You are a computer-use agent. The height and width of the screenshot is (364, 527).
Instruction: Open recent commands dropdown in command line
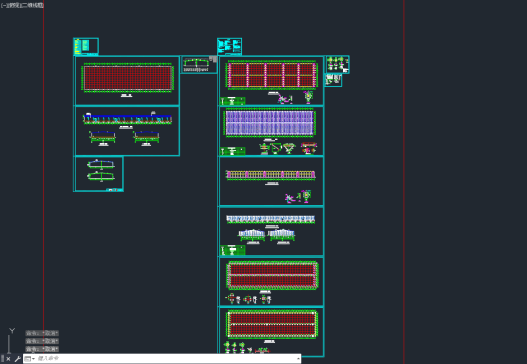pos(30,359)
